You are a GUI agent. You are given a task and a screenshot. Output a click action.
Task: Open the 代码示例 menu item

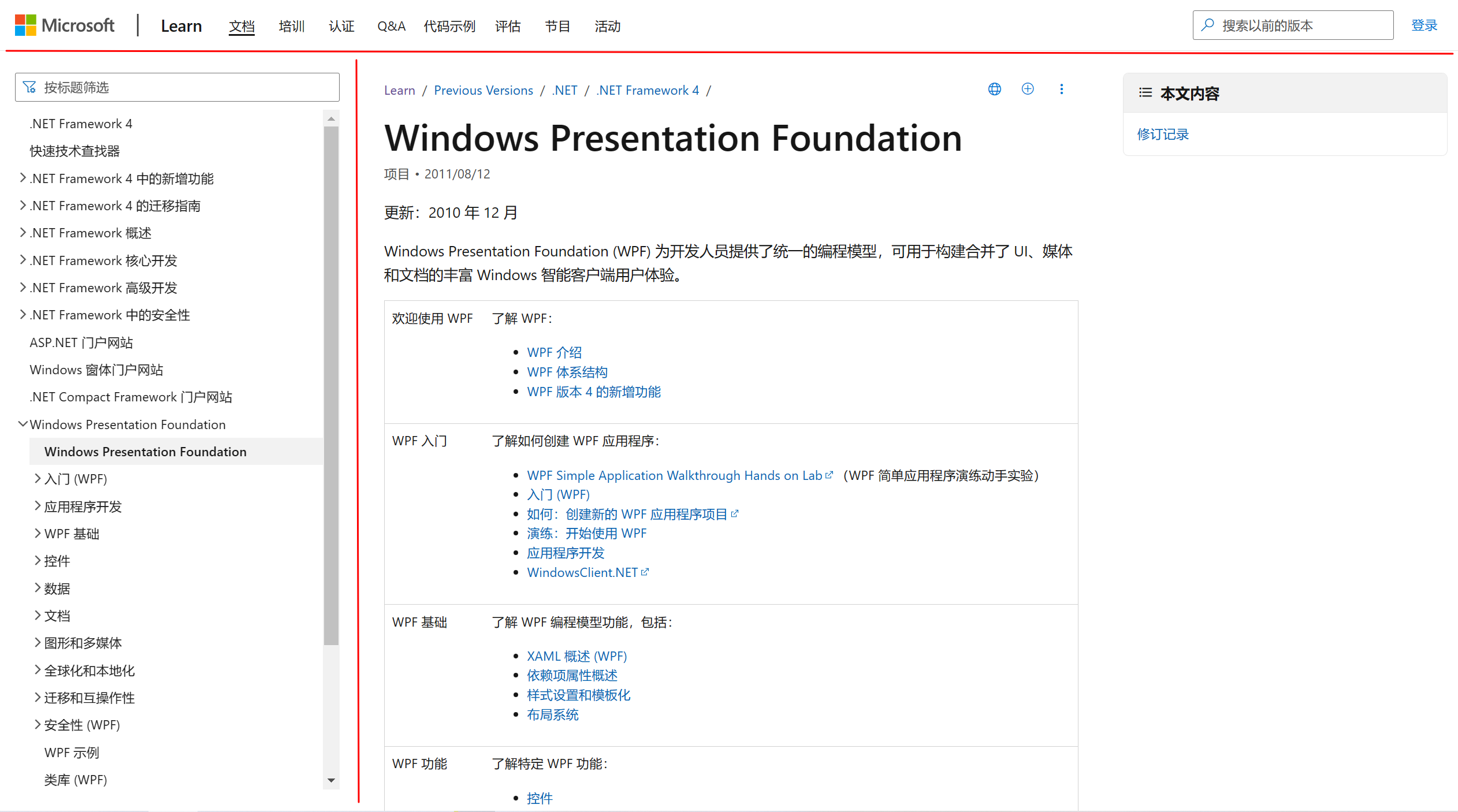point(449,26)
